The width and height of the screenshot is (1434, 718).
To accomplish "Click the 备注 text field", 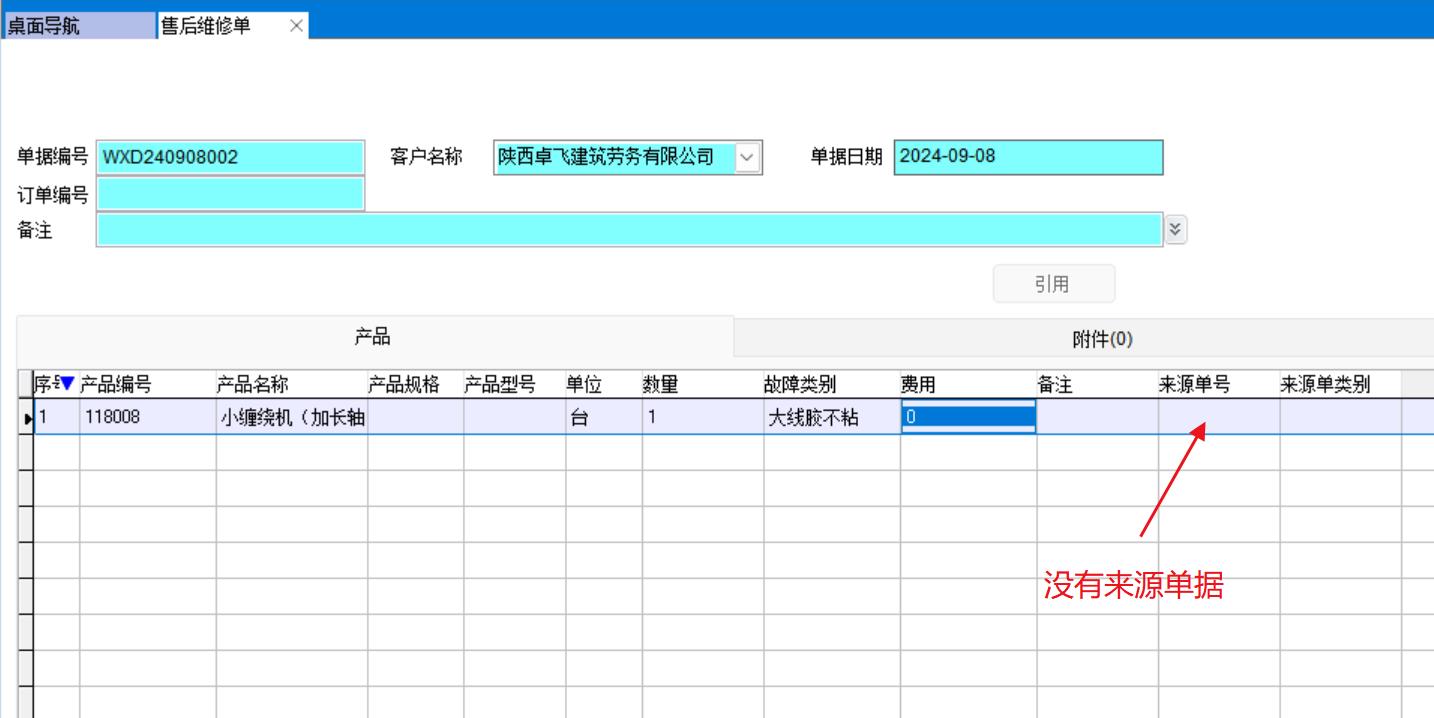I will pos(629,230).
